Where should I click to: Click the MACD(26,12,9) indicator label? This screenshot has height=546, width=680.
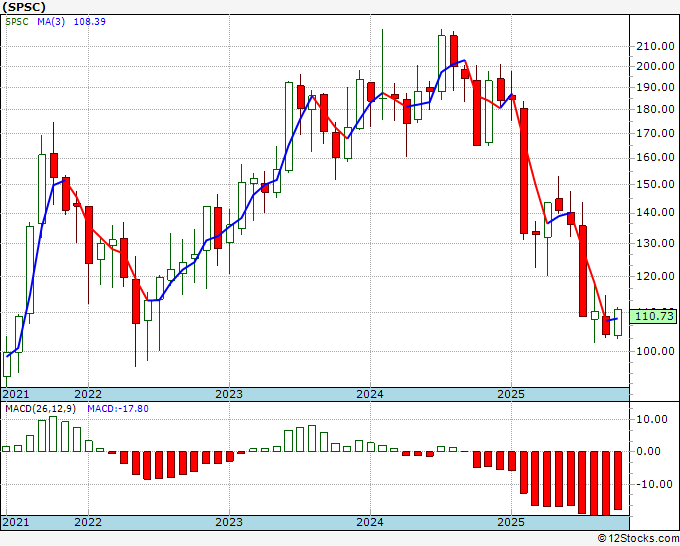40,409
